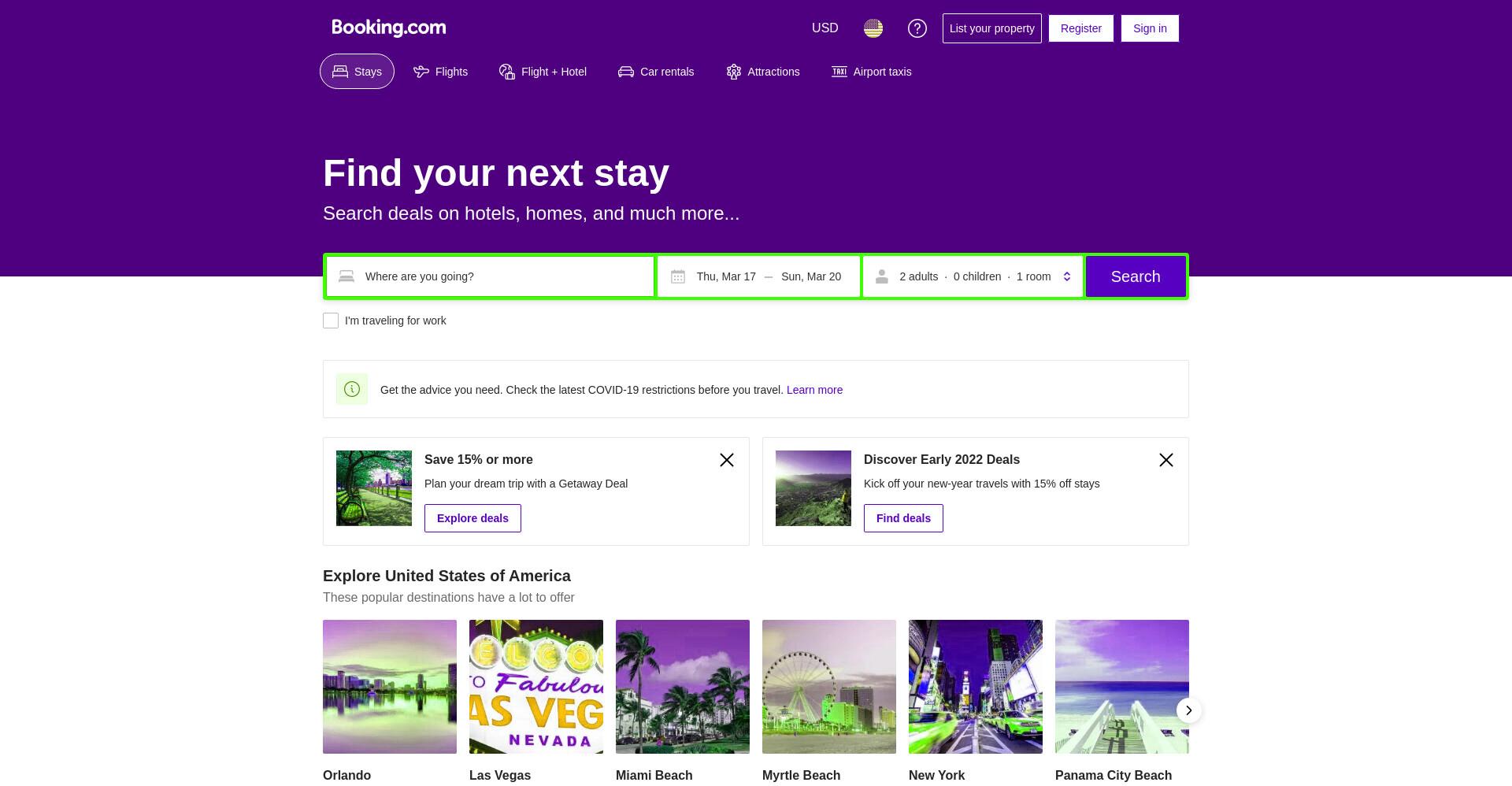The image size is (1512, 786).
Task: Open the Las Vegas destination thumbnail
Action: 536,687
